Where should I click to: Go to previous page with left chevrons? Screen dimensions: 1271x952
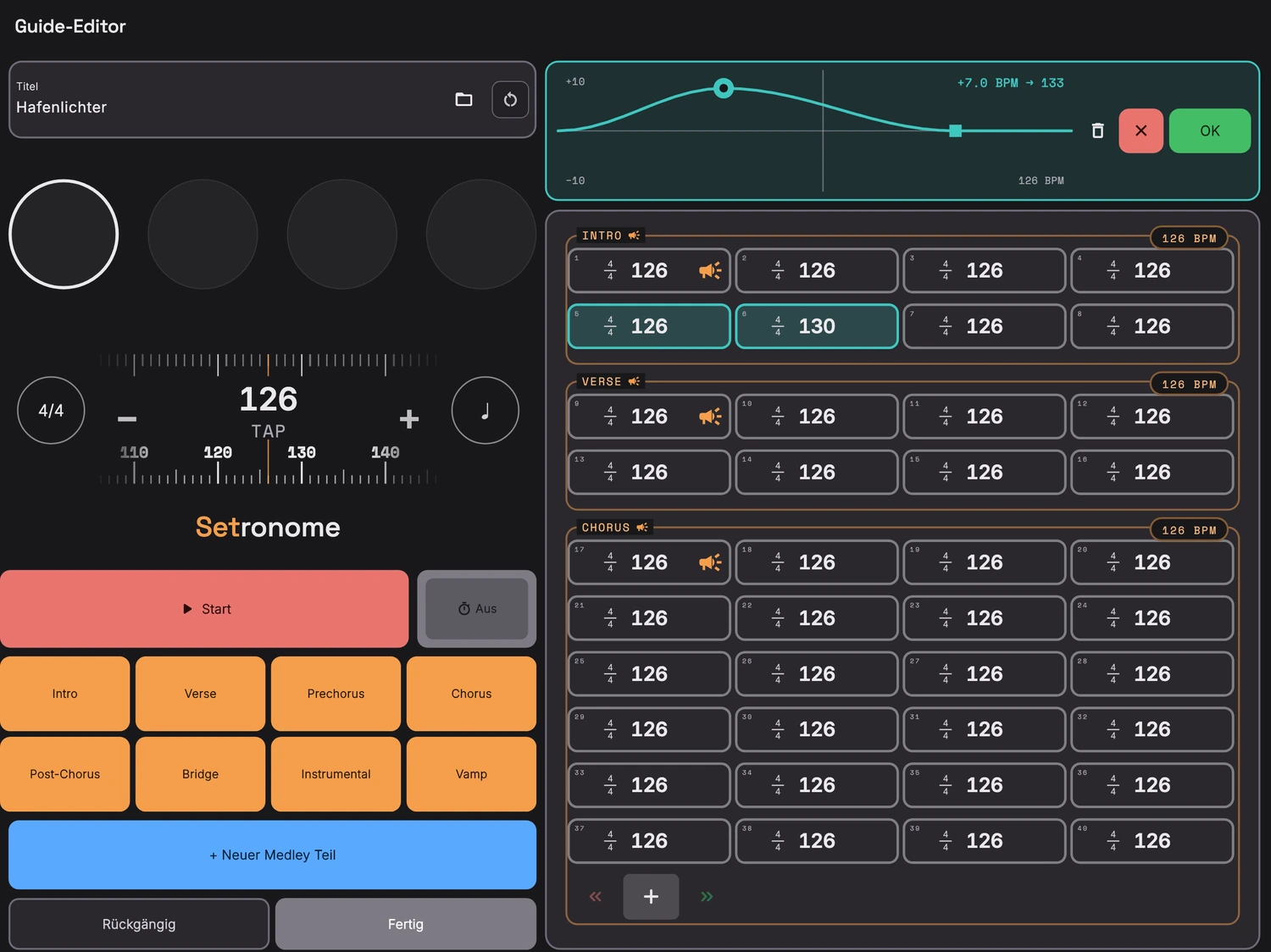coord(596,896)
